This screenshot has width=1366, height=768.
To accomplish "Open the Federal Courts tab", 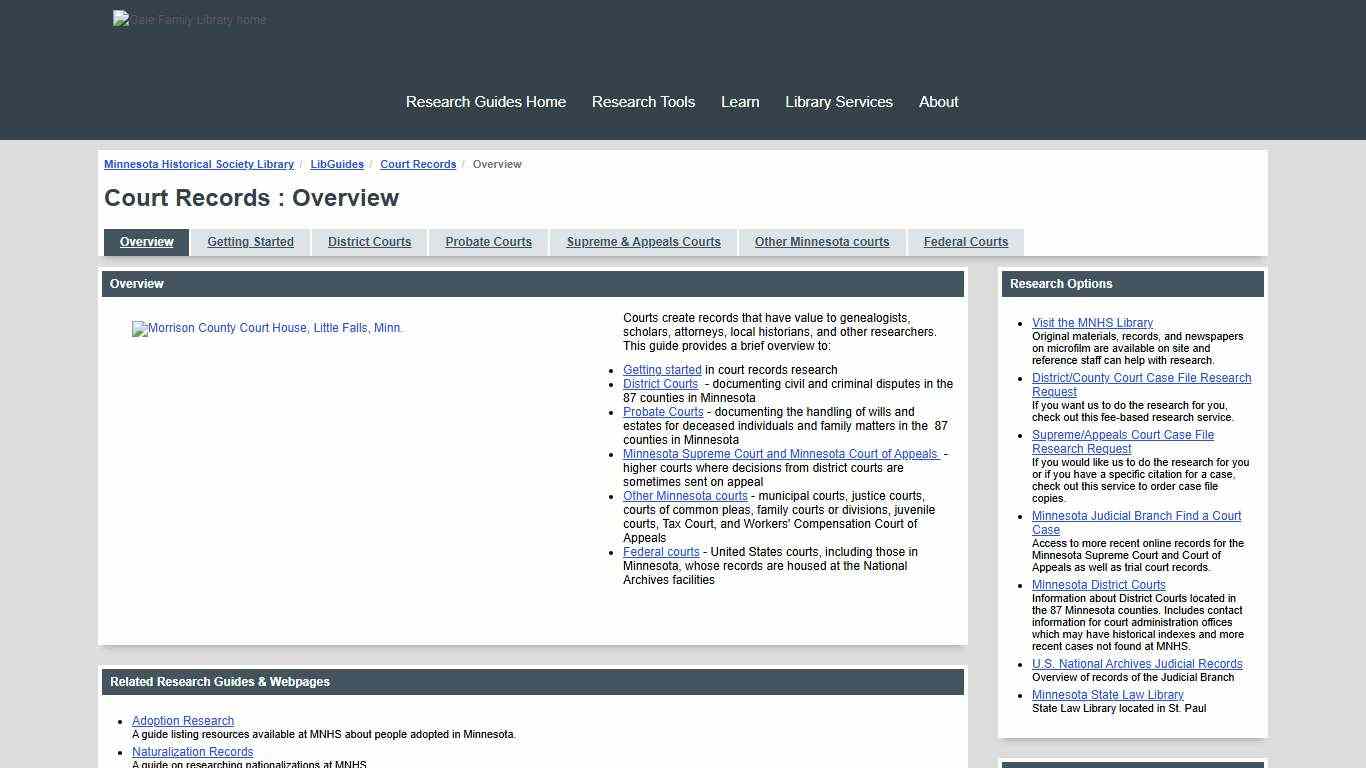I will (965, 241).
